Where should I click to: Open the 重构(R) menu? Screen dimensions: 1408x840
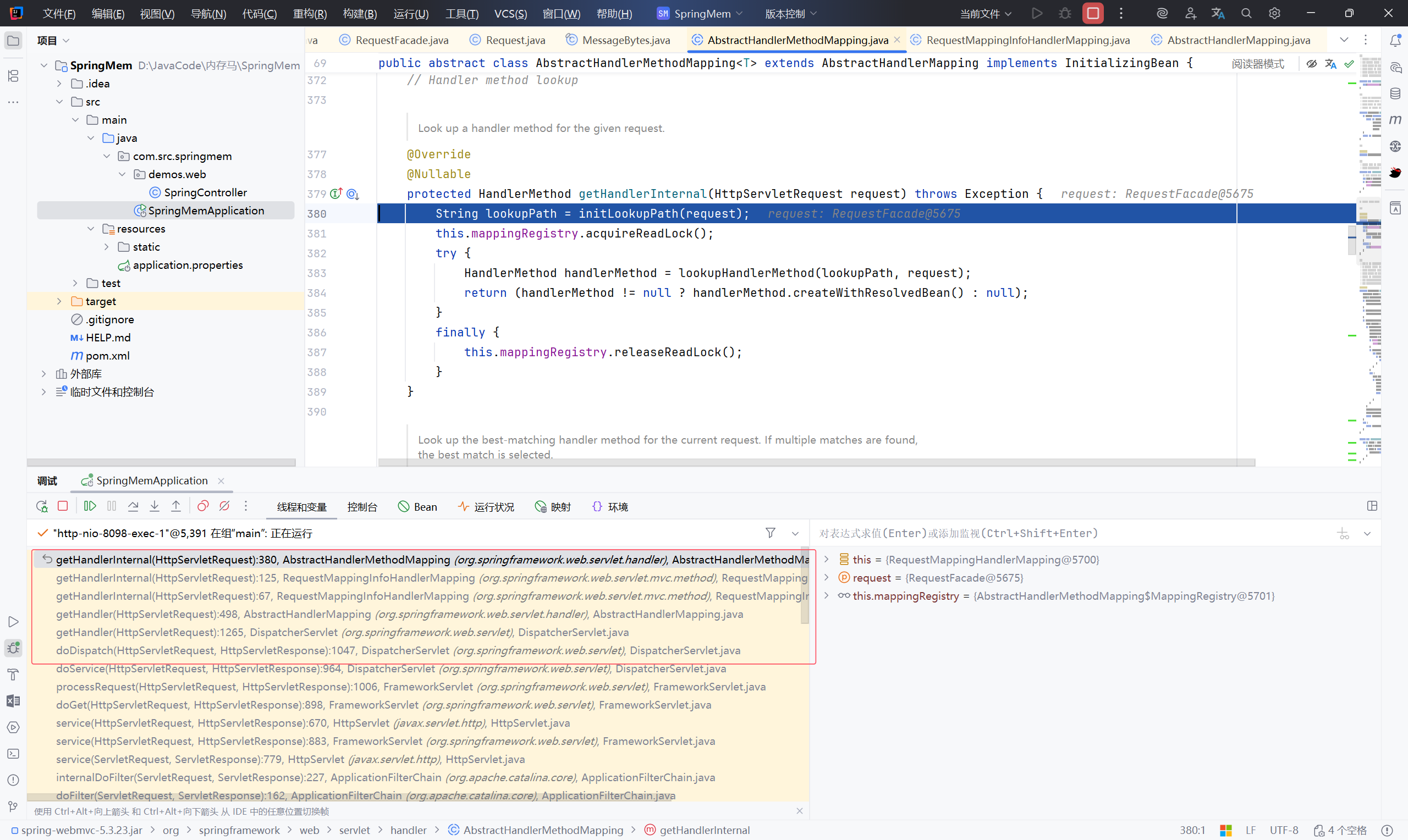click(x=309, y=14)
